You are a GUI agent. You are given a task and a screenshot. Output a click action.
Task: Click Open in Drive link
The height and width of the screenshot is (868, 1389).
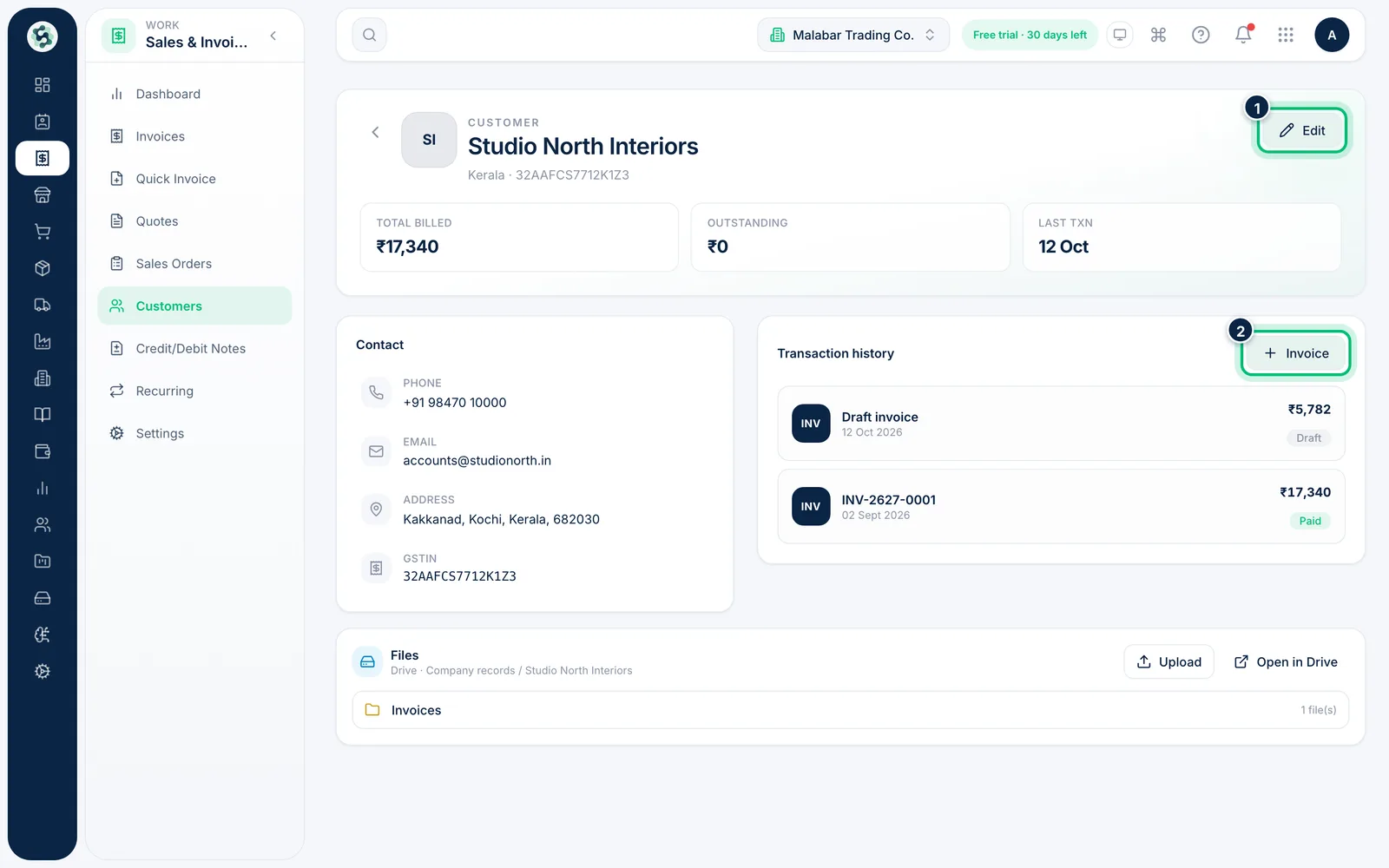[x=1286, y=661]
